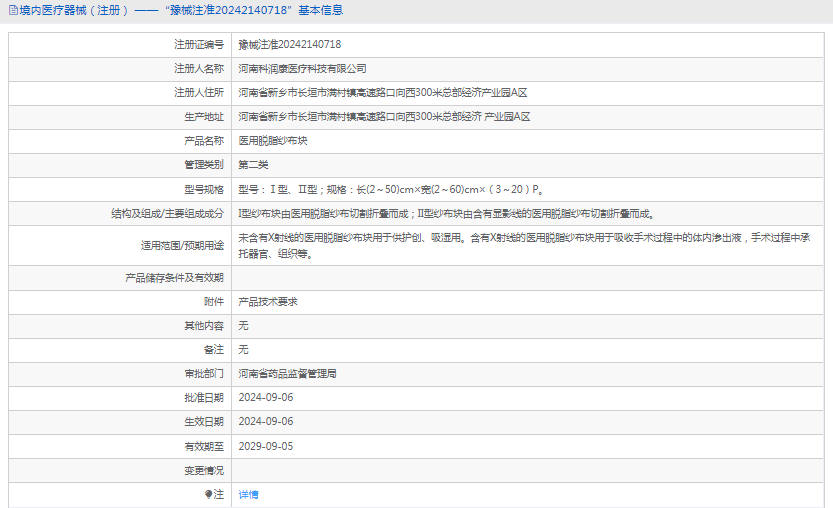The image size is (833, 508).
Task: Select the 其他内容 label
Action: 204,326
